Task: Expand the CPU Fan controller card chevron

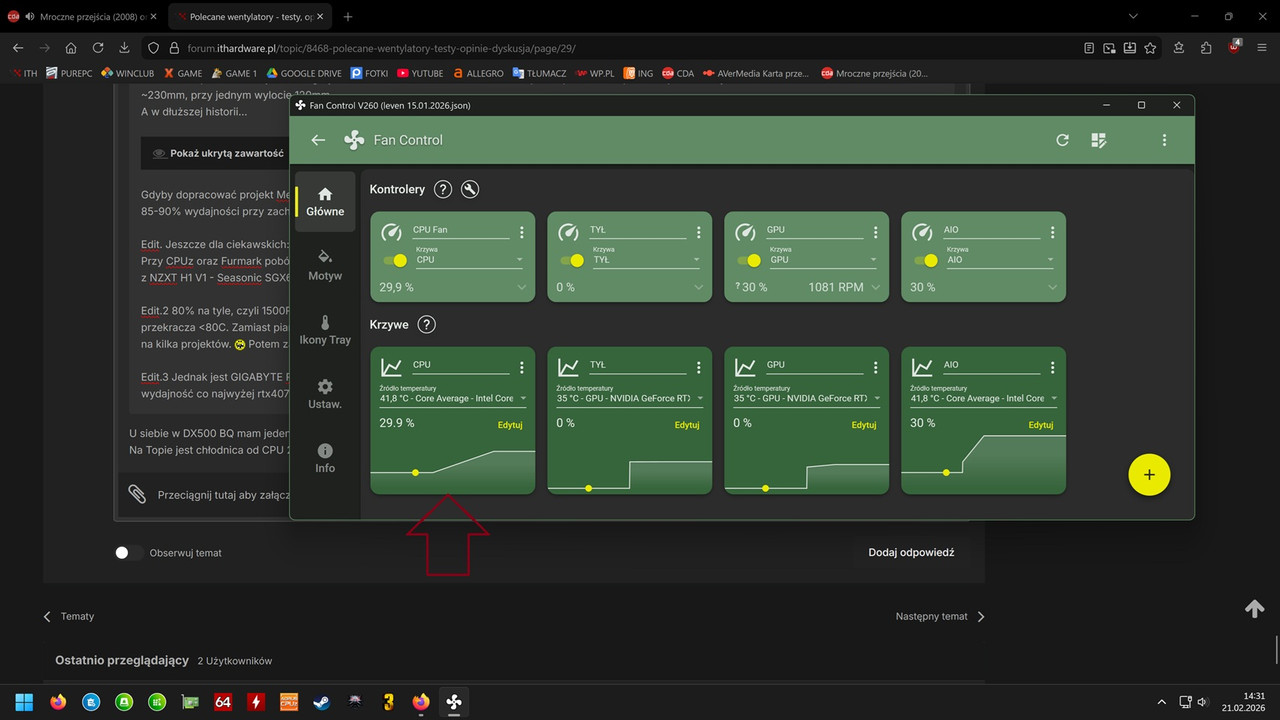Action: point(521,288)
